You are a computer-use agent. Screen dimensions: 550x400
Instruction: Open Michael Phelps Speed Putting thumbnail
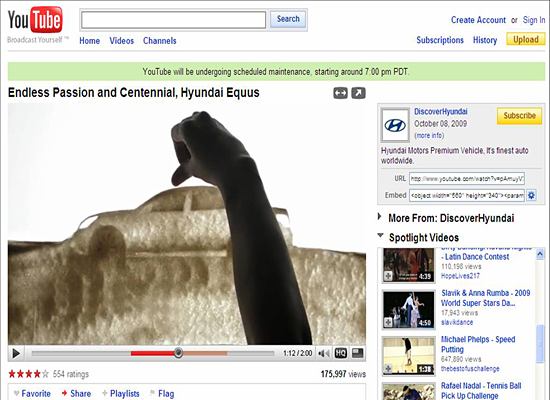coord(409,356)
